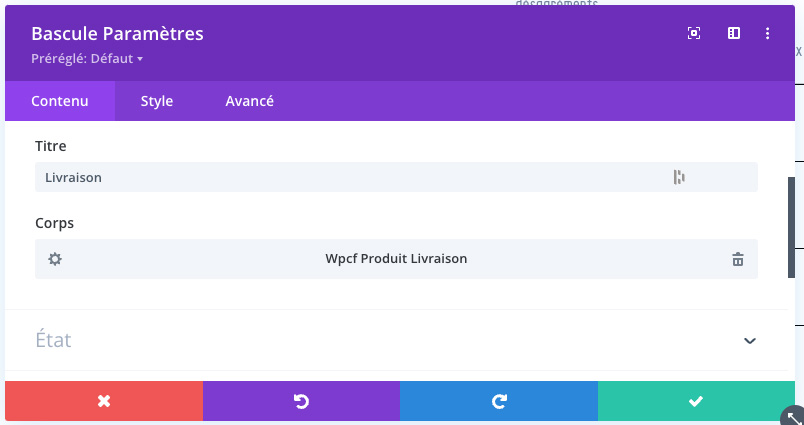804x425 pixels.
Task: Redo change with blue button
Action: coord(499,401)
